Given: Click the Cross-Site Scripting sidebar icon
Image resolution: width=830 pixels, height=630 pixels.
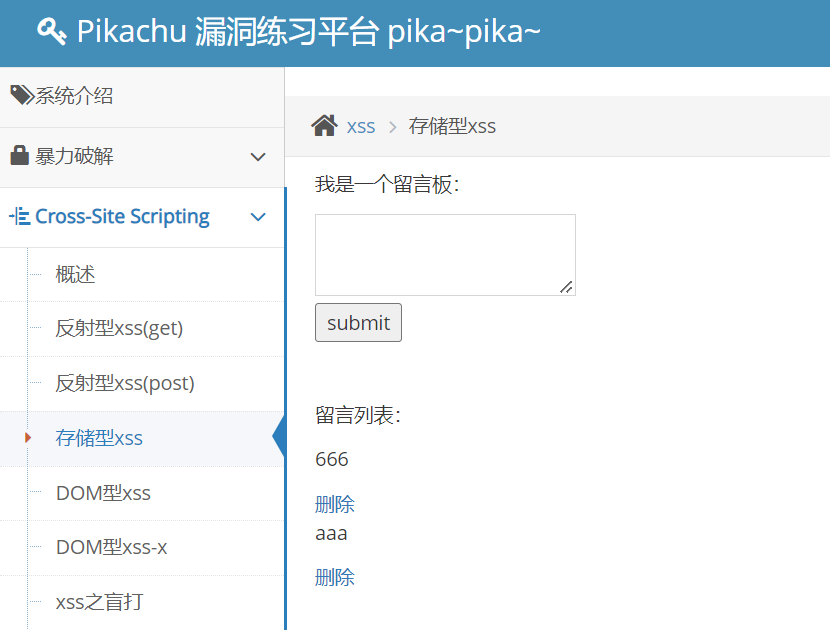Looking at the screenshot, I should coord(18,216).
